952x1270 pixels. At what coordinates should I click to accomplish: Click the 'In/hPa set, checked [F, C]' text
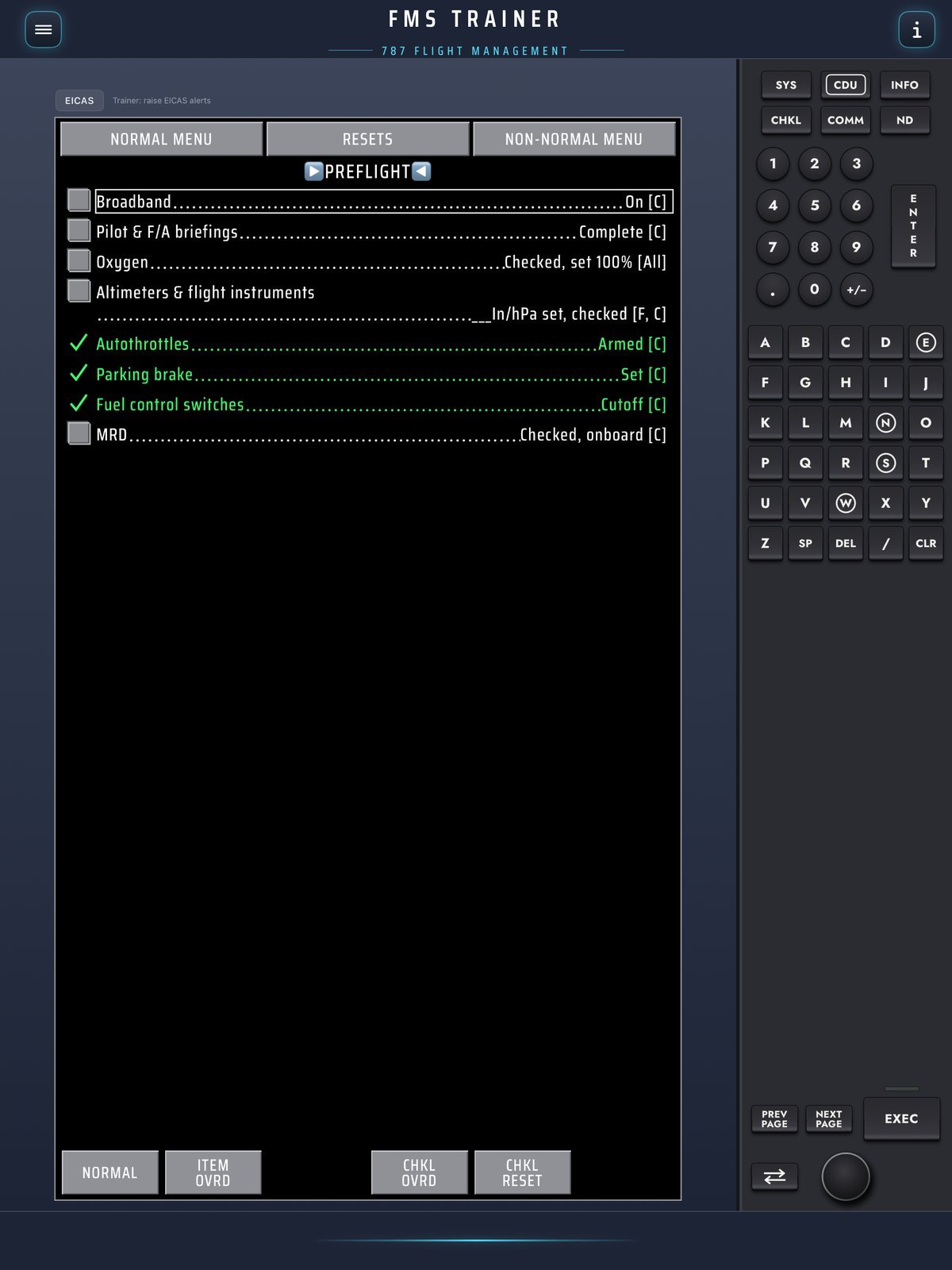point(579,314)
